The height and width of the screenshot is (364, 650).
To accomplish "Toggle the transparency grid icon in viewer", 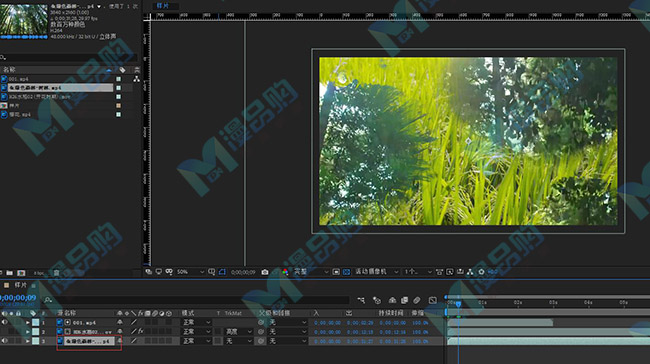I will [x=347, y=272].
